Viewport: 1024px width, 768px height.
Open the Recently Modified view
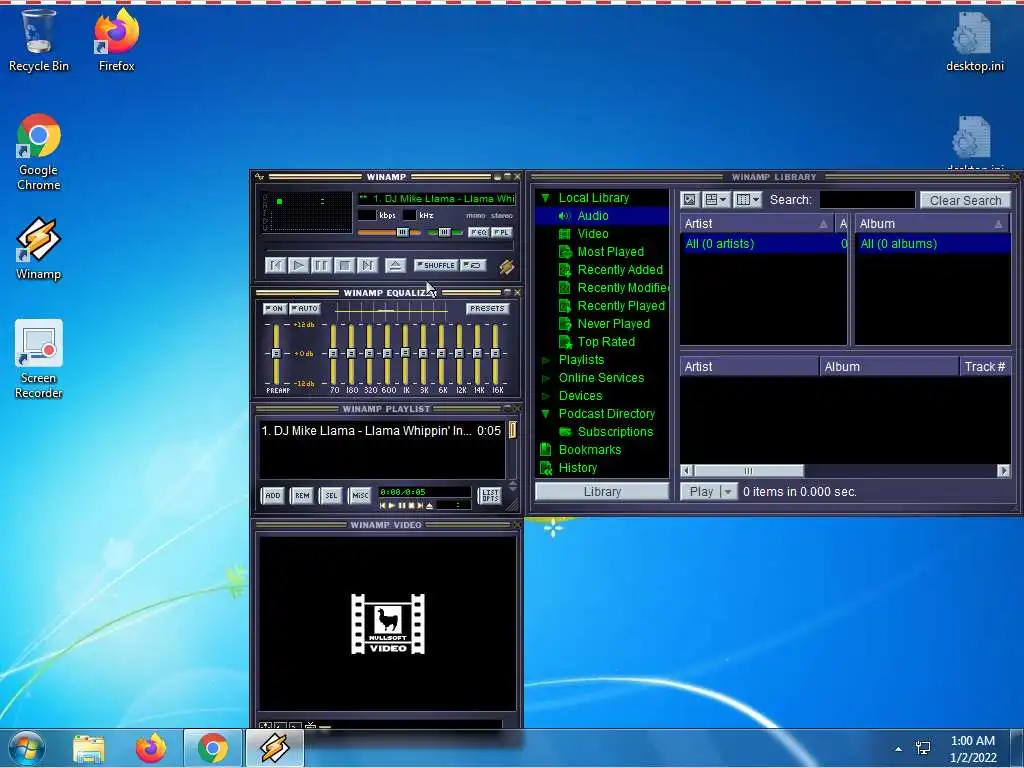[x=622, y=288]
